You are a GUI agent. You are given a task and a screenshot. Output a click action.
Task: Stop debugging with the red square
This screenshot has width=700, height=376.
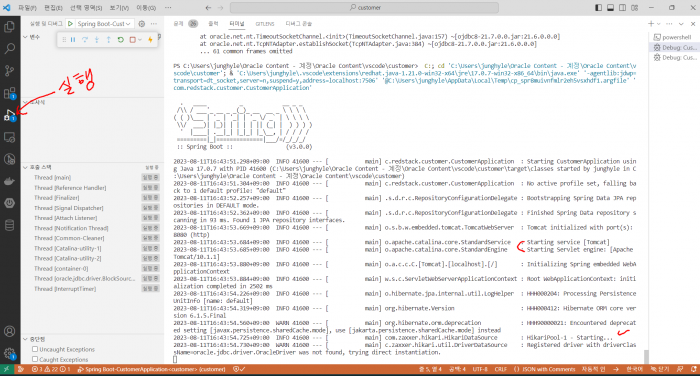[132, 40]
